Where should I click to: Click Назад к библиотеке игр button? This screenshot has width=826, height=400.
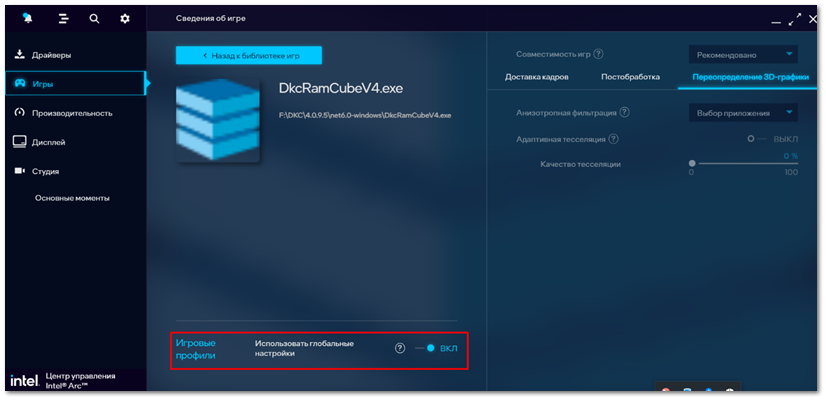pyautogui.click(x=249, y=55)
